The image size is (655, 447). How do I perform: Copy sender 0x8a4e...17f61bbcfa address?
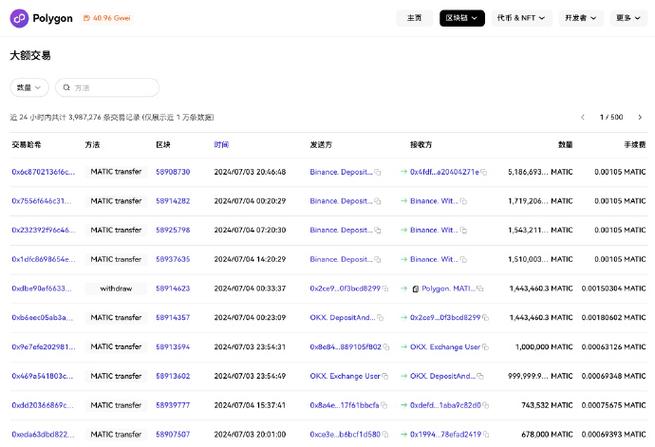(x=384, y=405)
